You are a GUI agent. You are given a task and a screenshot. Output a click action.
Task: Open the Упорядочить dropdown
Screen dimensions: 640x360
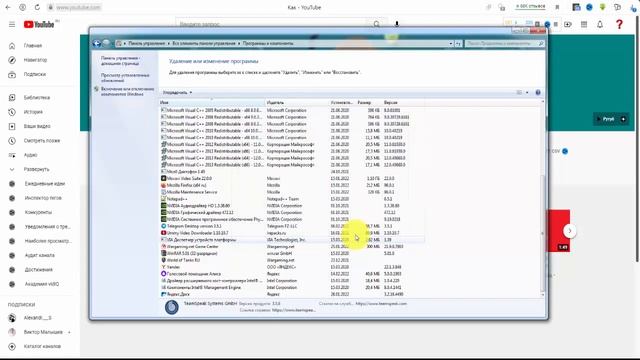[177, 93]
